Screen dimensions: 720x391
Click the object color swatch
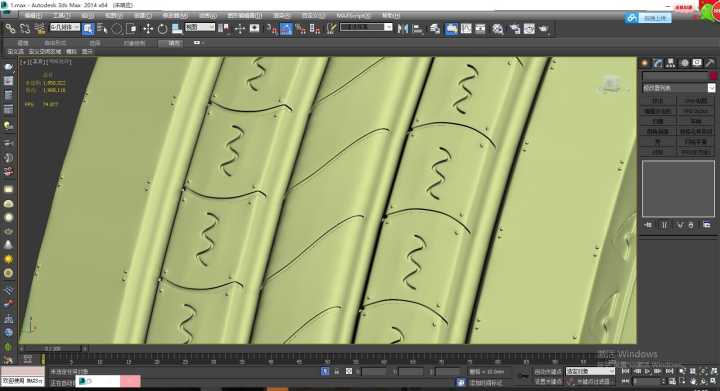713,75
